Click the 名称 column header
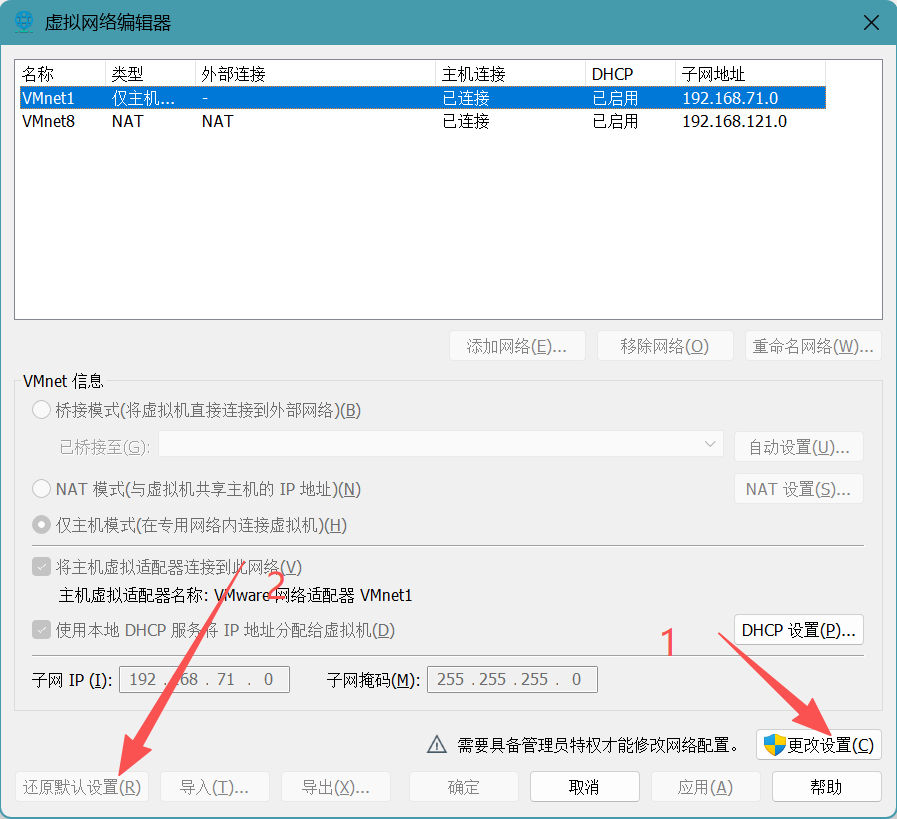The height and width of the screenshot is (819, 897). click(62, 74)
